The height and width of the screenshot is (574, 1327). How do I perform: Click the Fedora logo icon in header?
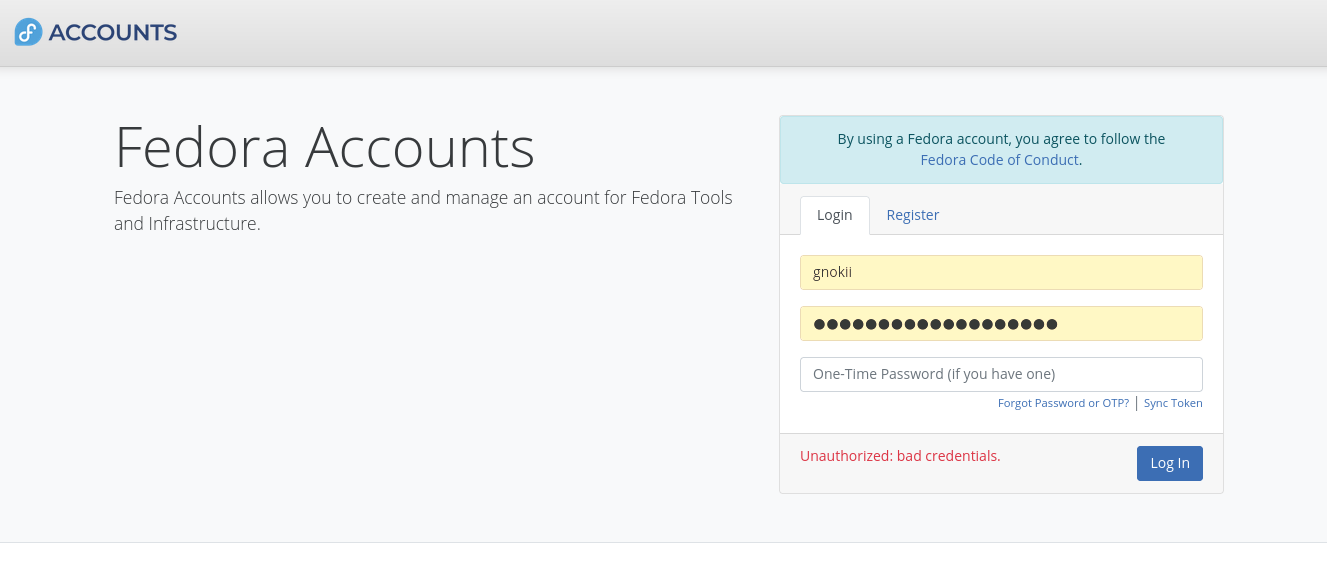click(x=28, y=32)
